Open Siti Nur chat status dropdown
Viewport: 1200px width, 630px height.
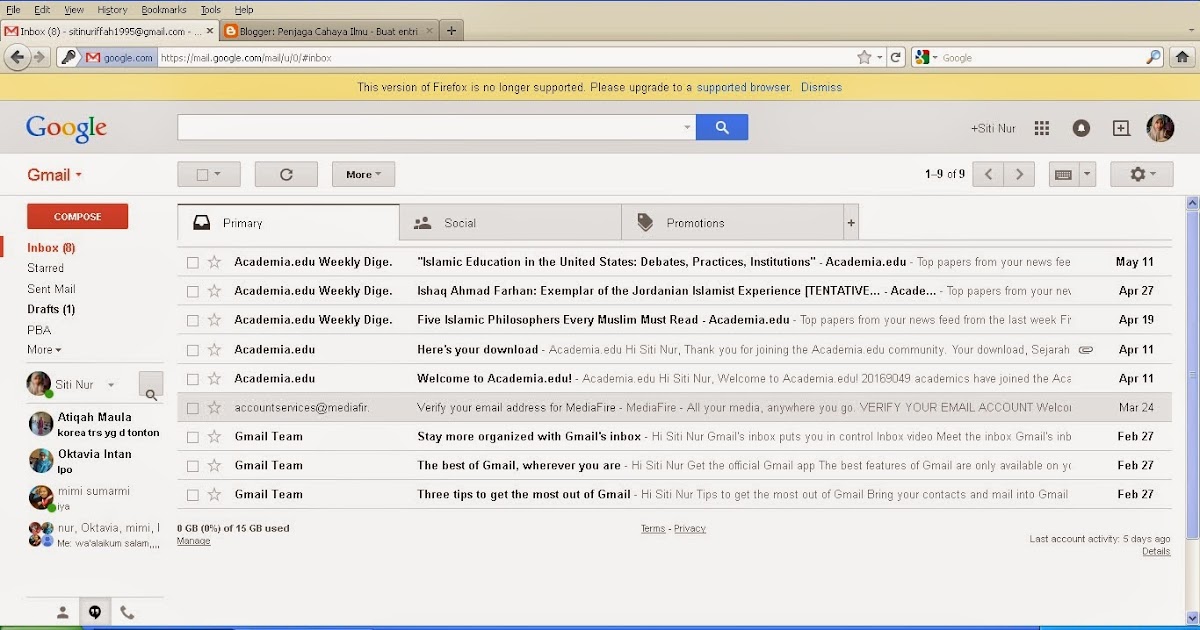click(111, 385)
